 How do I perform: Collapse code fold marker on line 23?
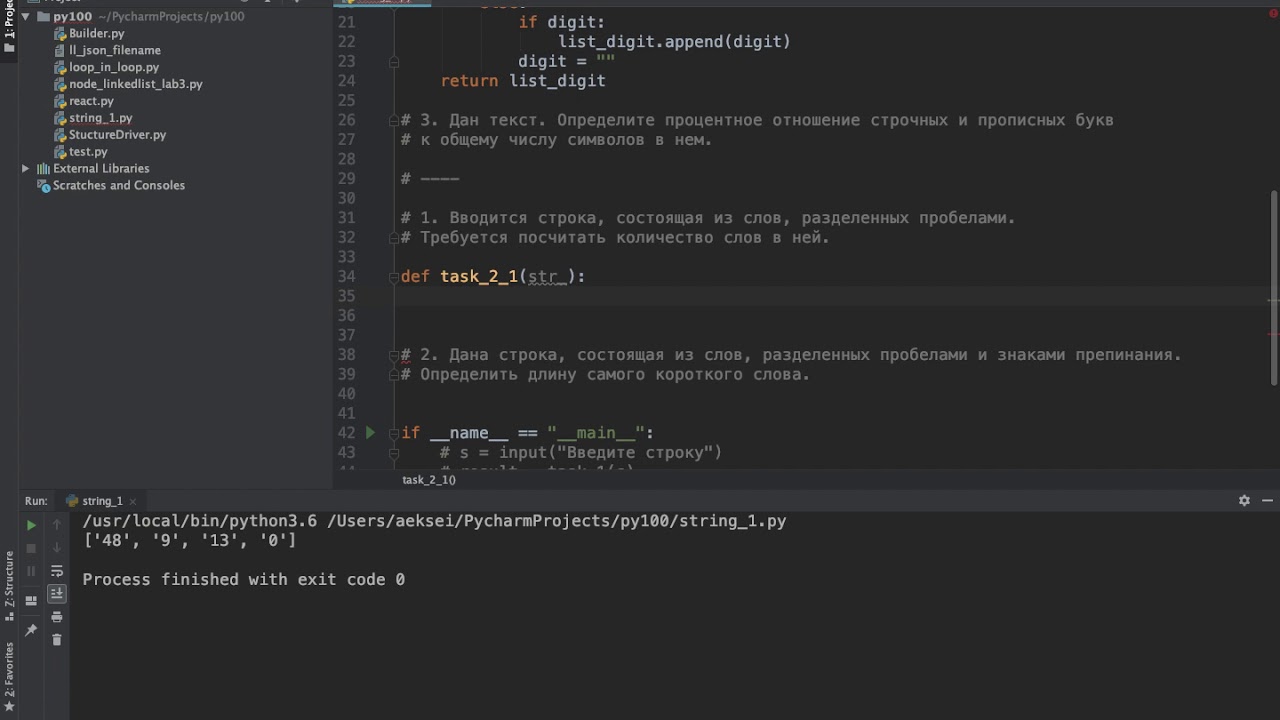point(393,62)
